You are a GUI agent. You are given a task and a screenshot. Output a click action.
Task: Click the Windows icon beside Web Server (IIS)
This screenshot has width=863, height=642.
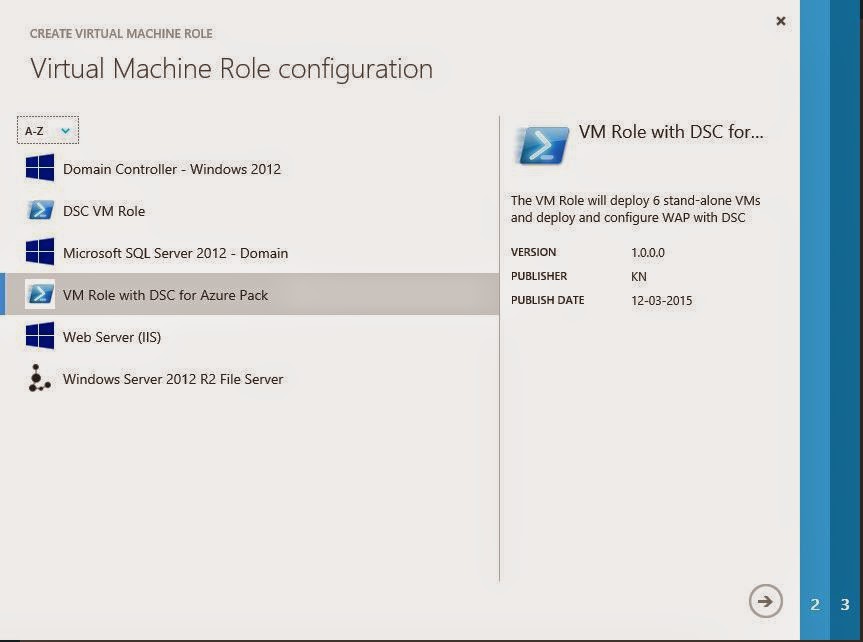(40, 336)
